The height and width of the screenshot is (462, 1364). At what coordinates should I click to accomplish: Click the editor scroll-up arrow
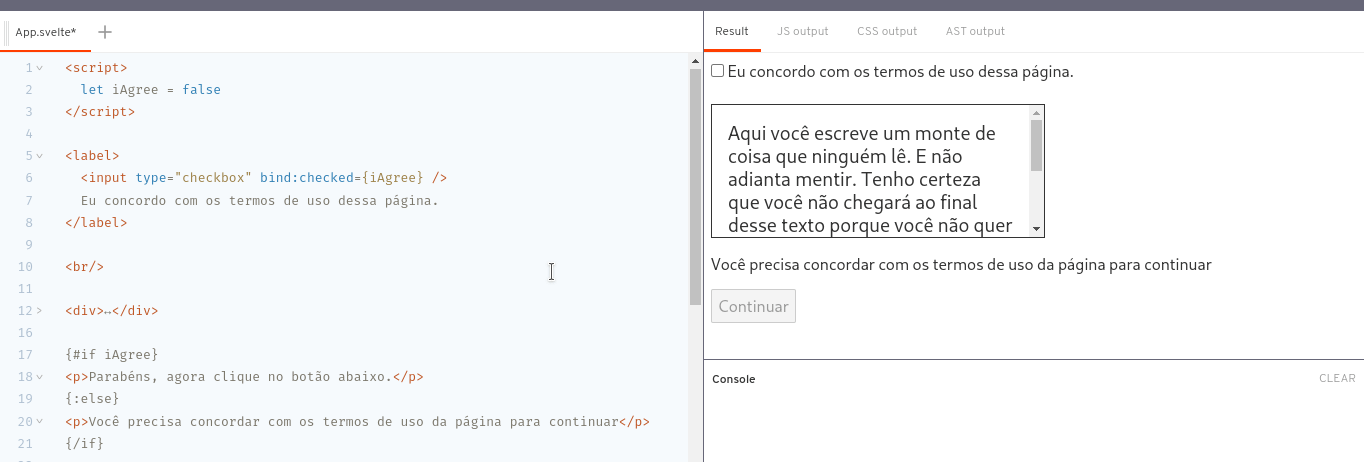coord(695,61)
